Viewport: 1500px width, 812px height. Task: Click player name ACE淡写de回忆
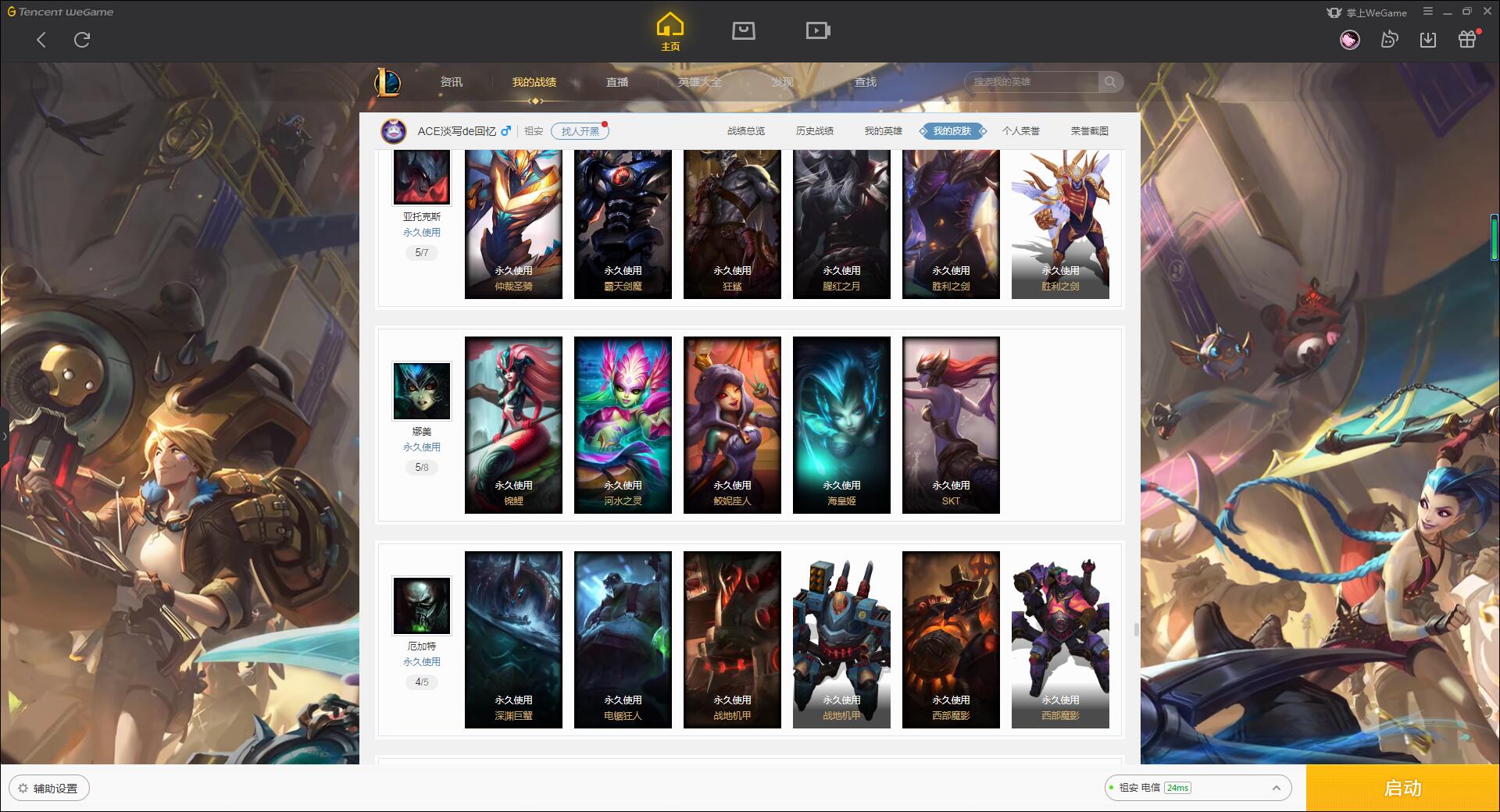pyautogui.click(x=456, y=131)
